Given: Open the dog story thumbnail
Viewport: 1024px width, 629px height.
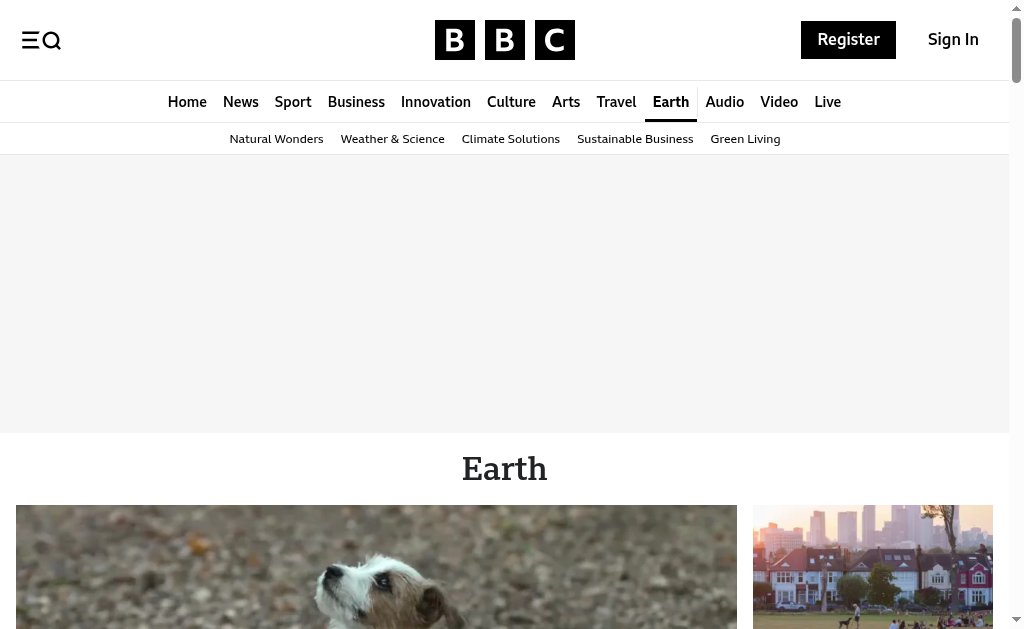Looking at the screenshot, I should click(376, 567).
